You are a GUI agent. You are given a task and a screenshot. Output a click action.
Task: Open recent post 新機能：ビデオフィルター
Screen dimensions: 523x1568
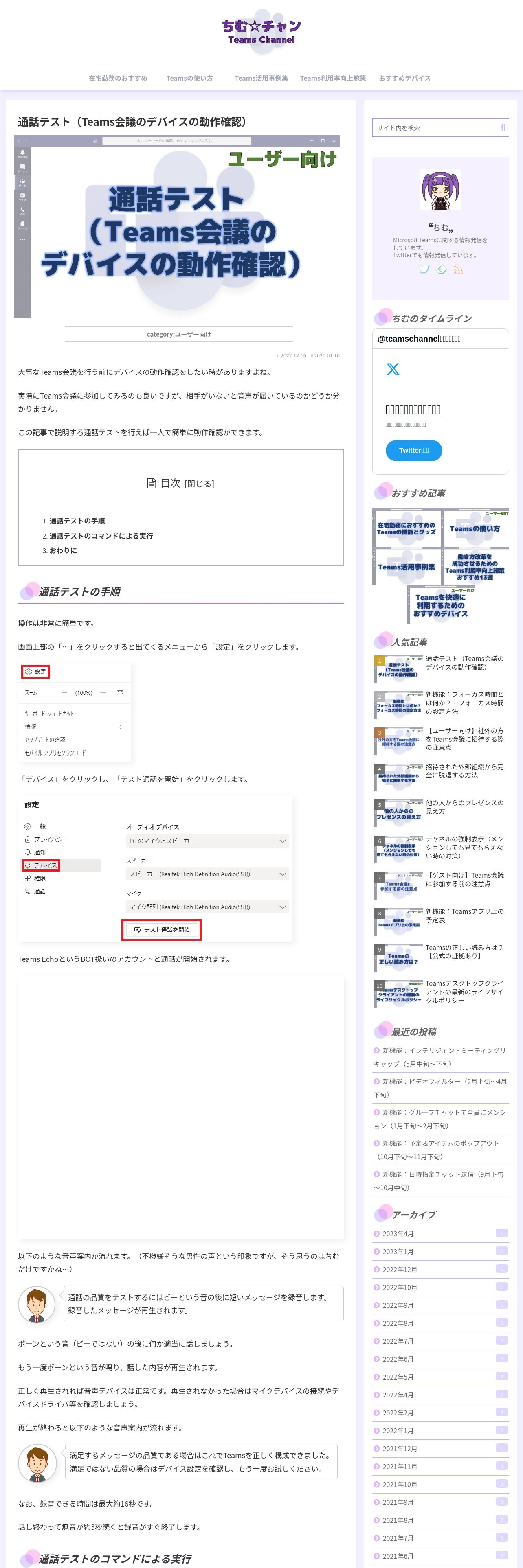tap(441, 1088)
